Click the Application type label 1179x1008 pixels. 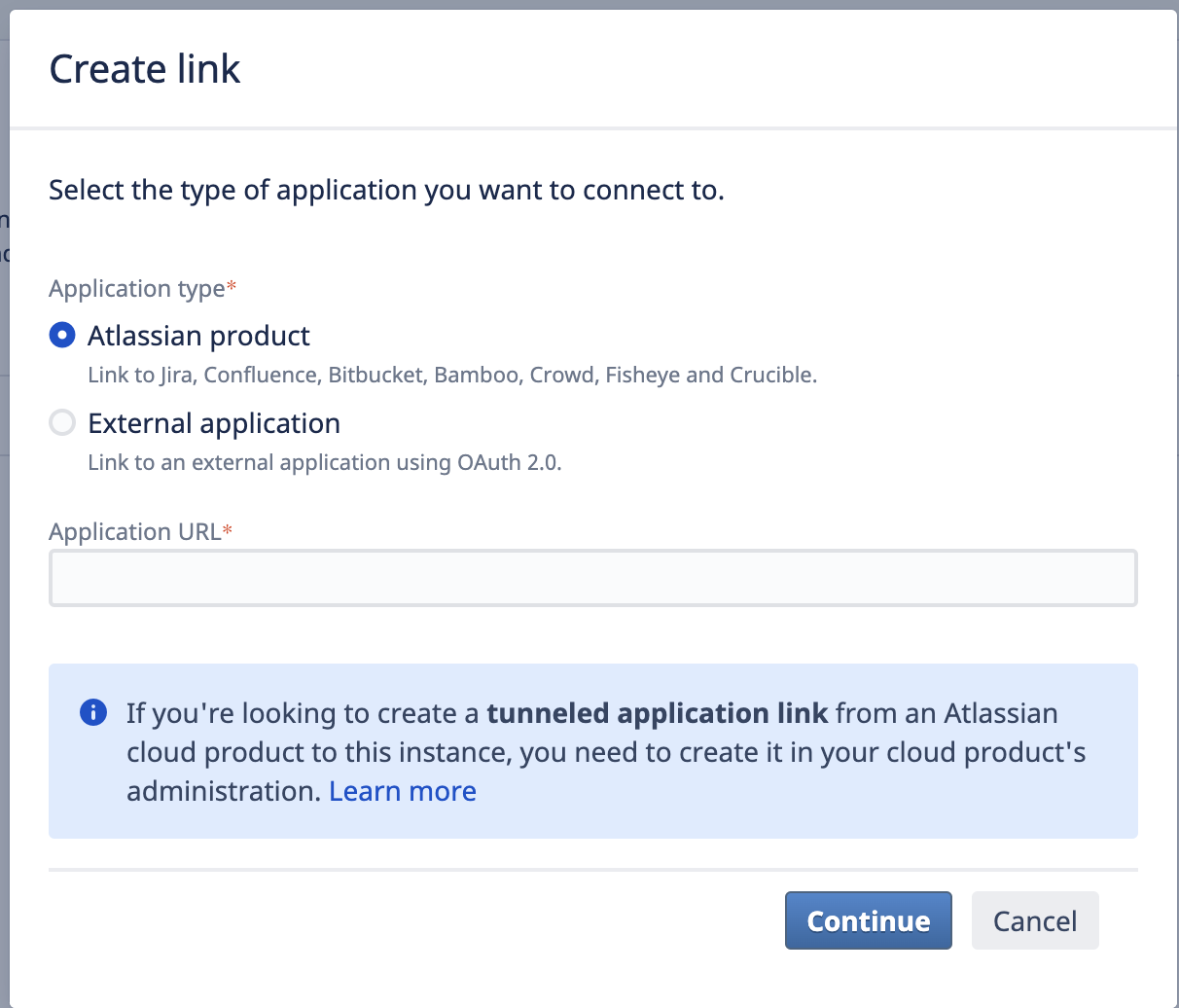134,288
